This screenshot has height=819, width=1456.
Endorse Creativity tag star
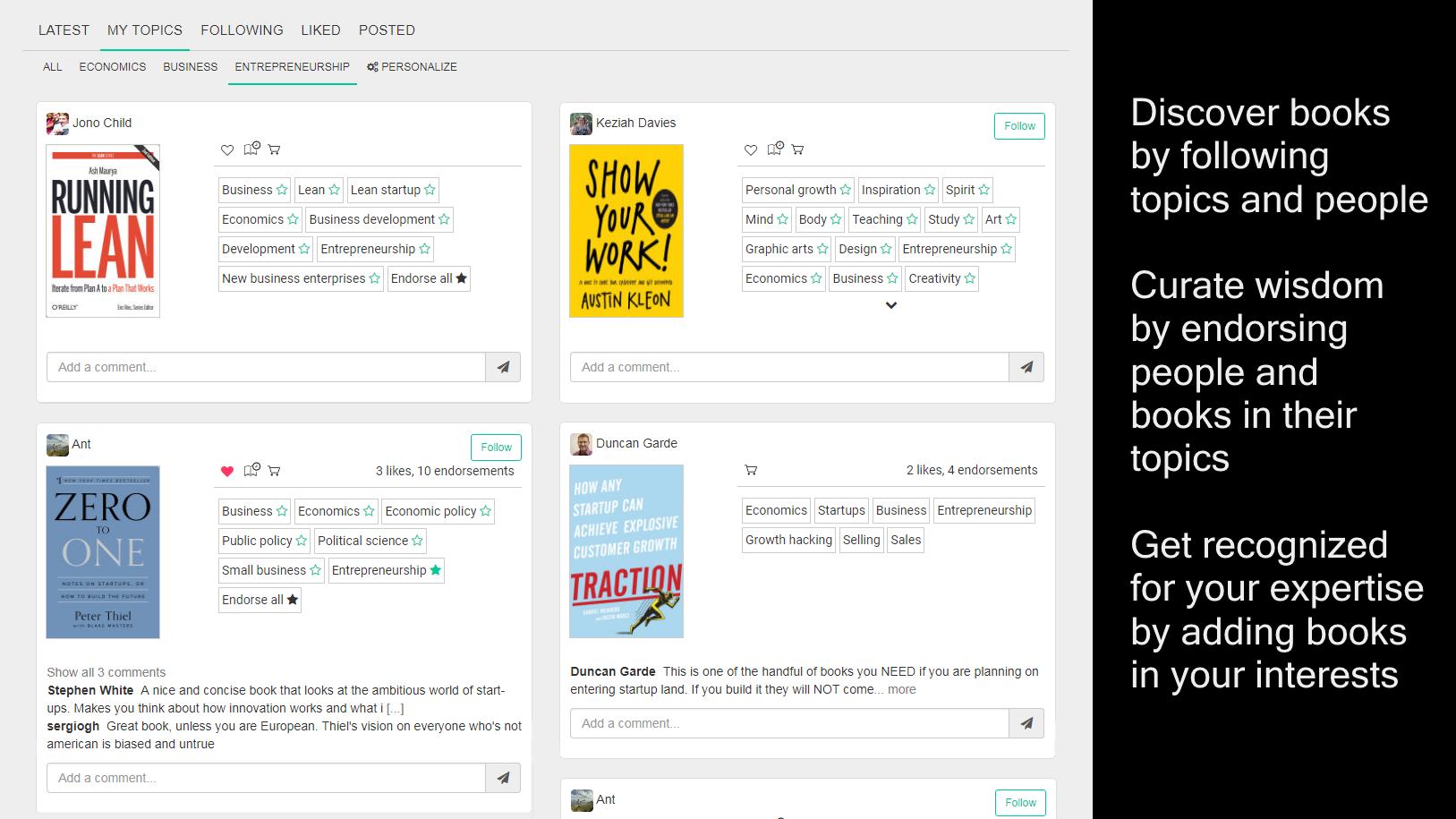969,278
